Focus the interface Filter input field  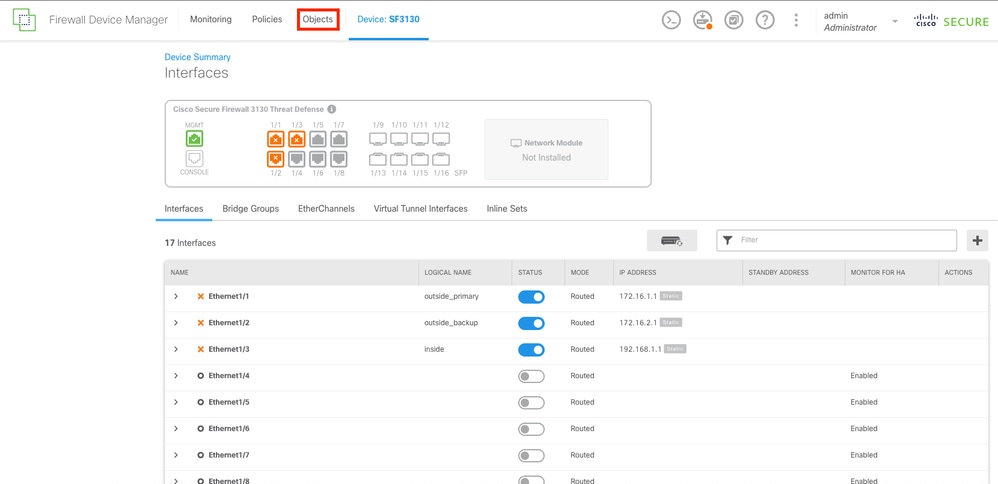click(x=836, y=241)
